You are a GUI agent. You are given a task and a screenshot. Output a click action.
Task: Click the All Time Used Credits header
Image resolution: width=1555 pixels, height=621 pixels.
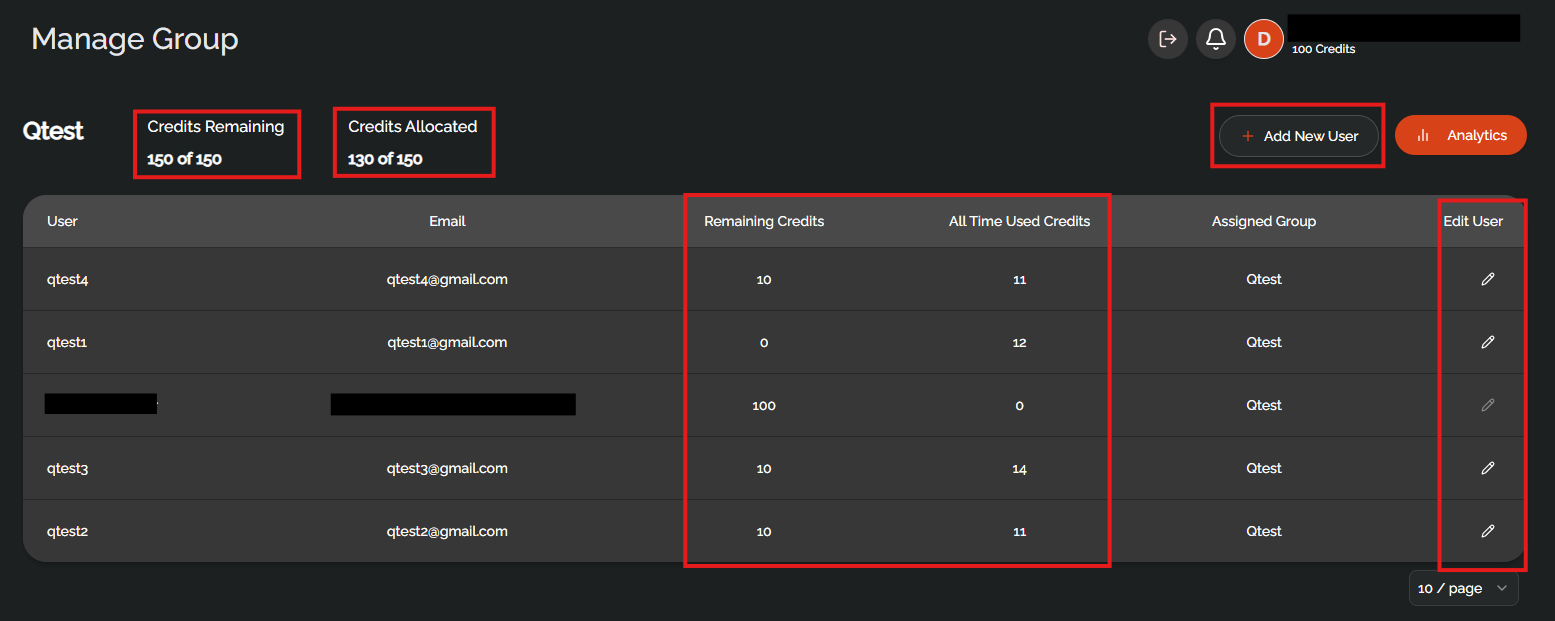(1019, 221)
